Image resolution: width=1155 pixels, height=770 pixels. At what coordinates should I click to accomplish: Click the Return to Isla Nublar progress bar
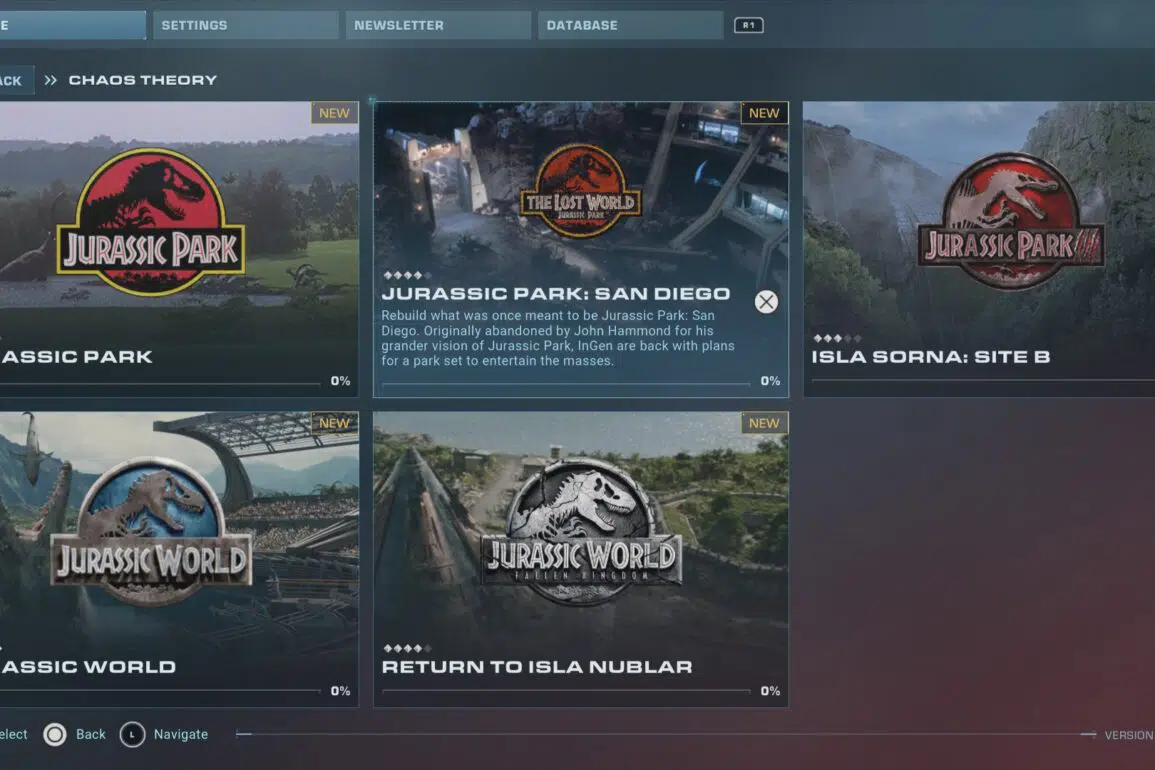click(566, 691)
